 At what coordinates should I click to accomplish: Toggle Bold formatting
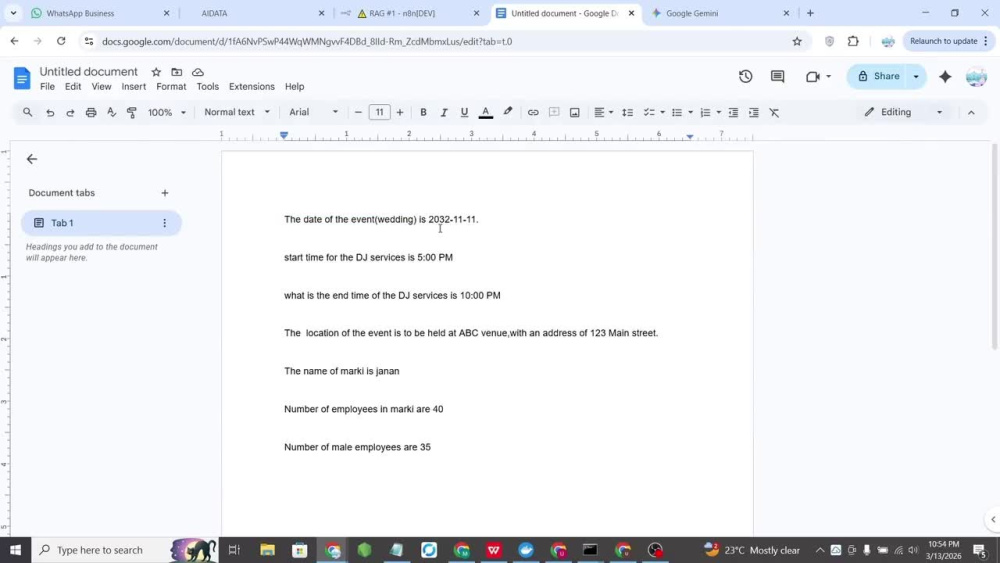click(x=423, y=112)
